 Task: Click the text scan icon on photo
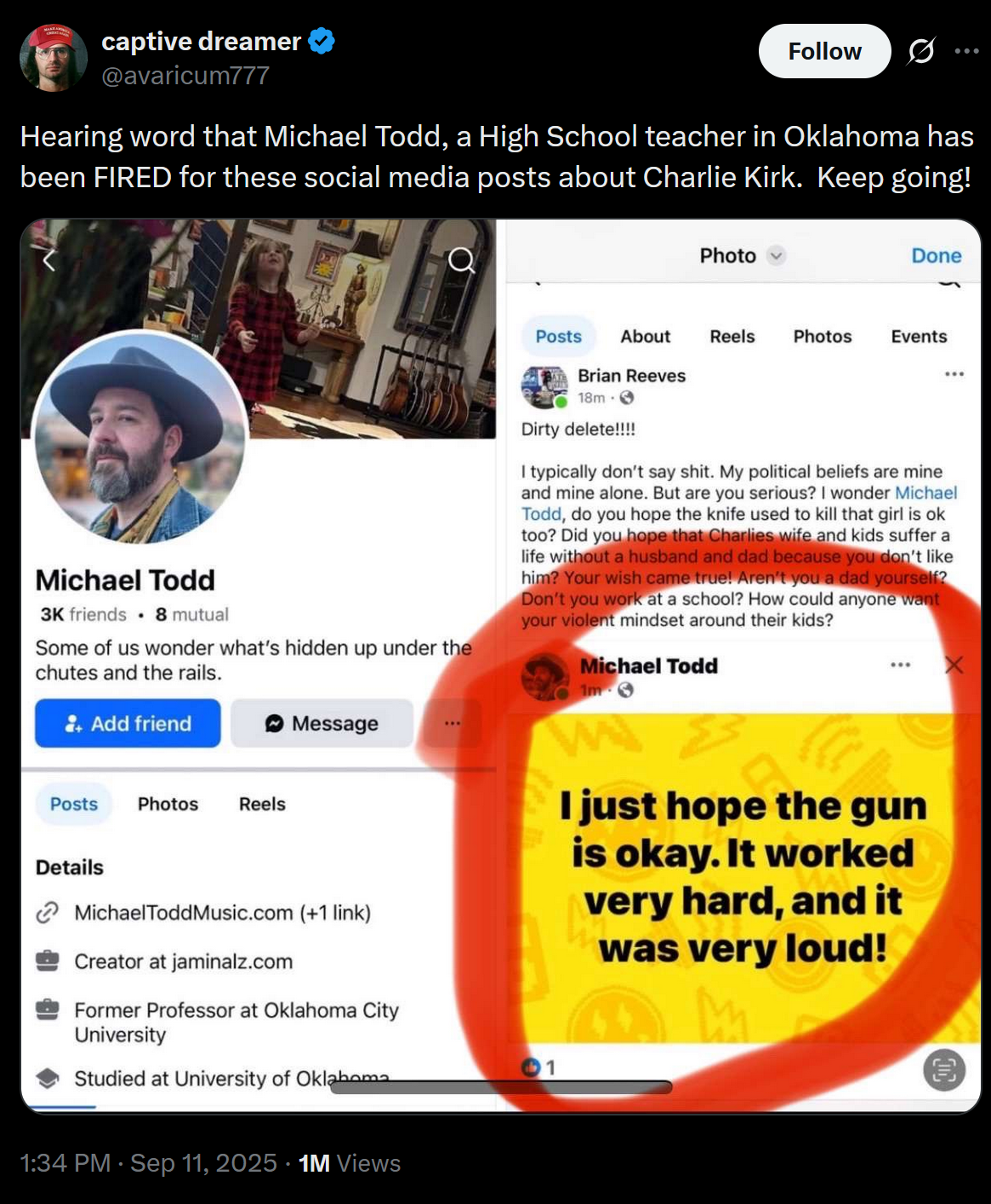(944, 1070)
